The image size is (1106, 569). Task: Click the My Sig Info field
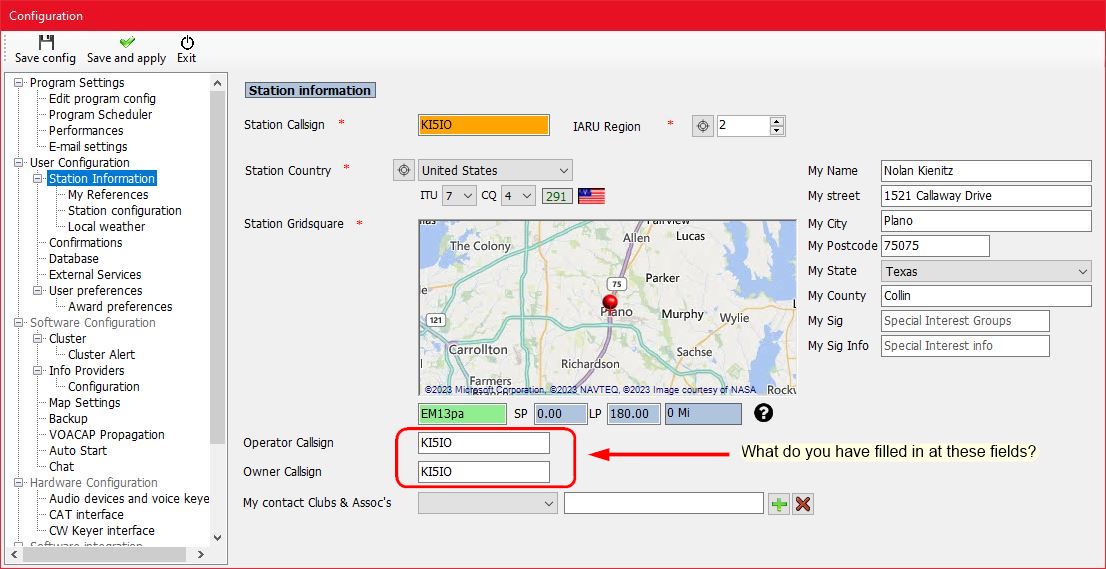point(965,345)
